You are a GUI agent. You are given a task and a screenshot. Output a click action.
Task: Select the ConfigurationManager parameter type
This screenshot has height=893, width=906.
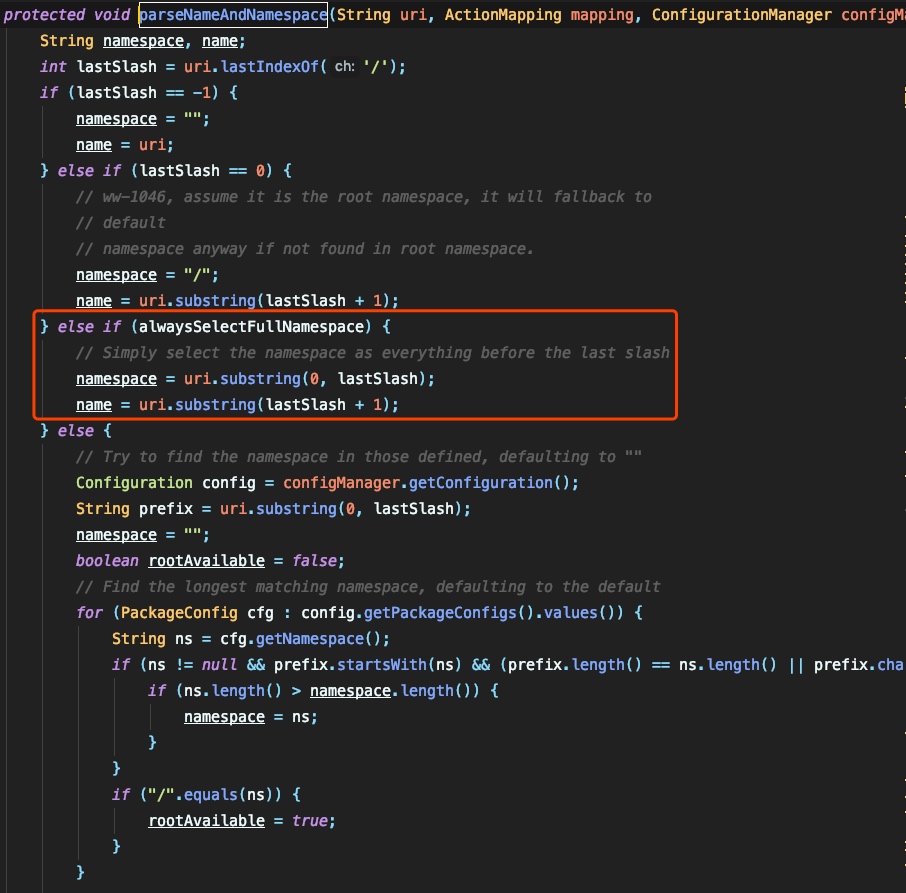click(744, 14)
